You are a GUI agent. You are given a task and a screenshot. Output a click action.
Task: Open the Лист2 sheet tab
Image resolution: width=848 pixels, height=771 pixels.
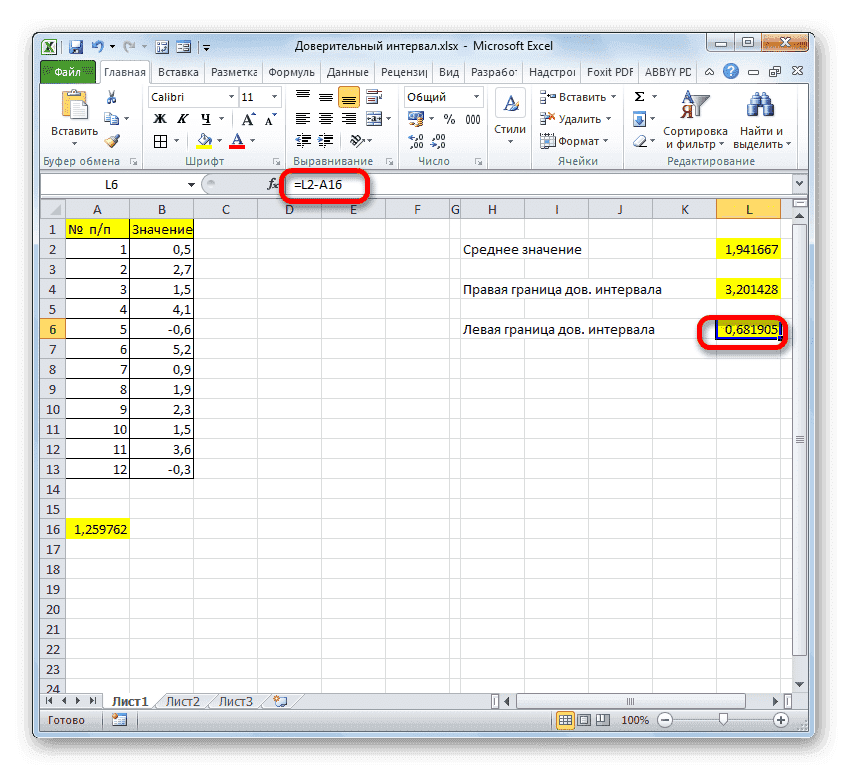182,701
